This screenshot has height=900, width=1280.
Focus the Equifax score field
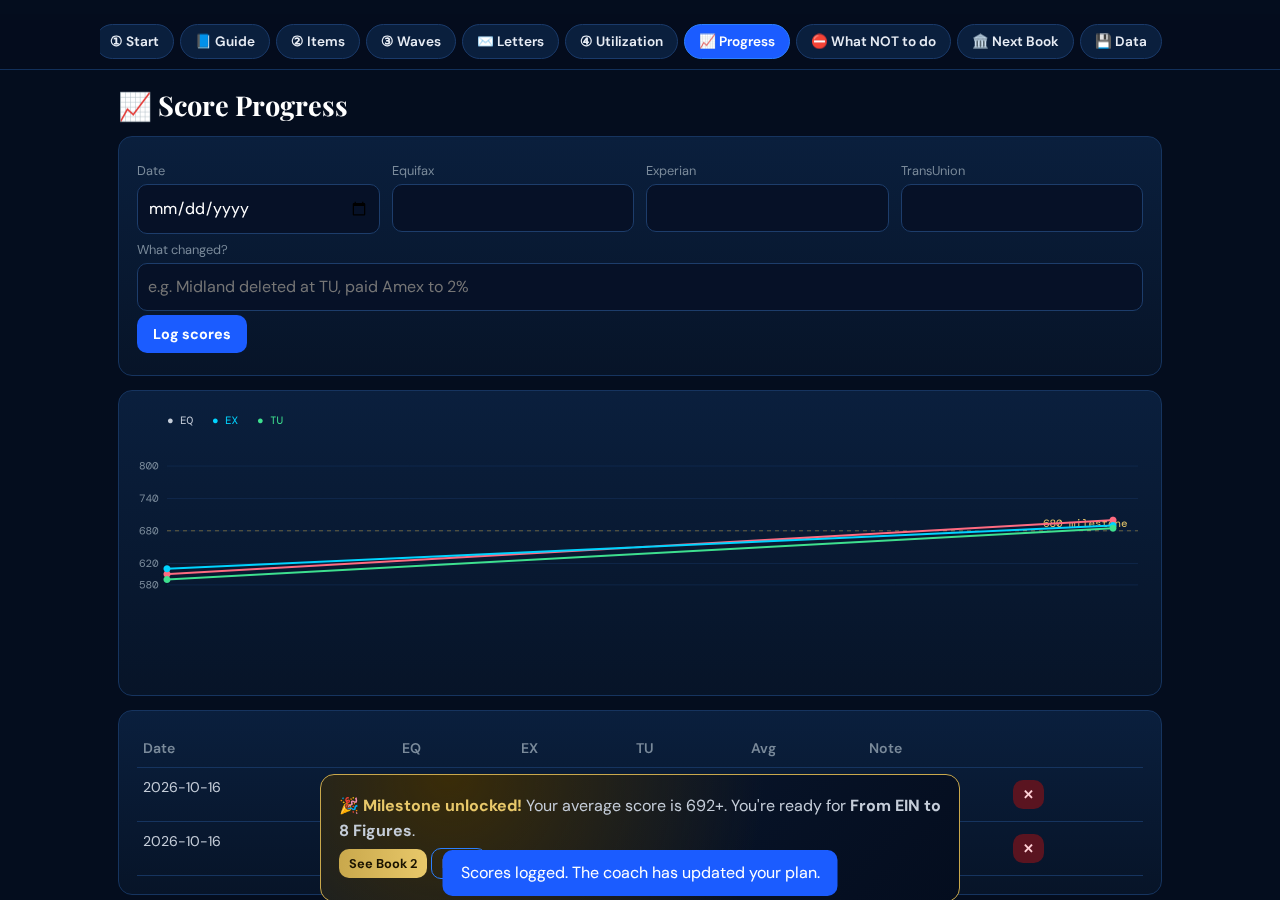513,208
